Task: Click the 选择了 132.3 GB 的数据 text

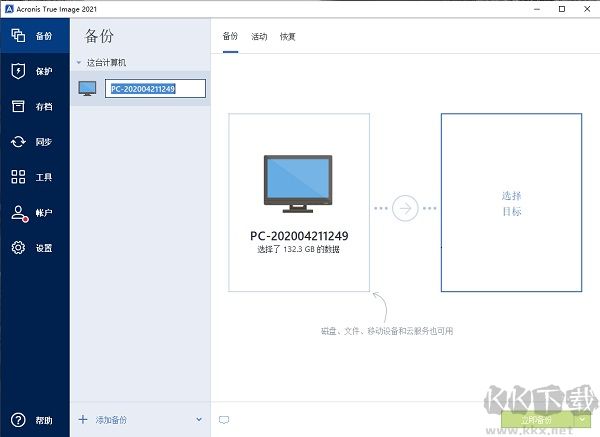Action: point(298,249)
